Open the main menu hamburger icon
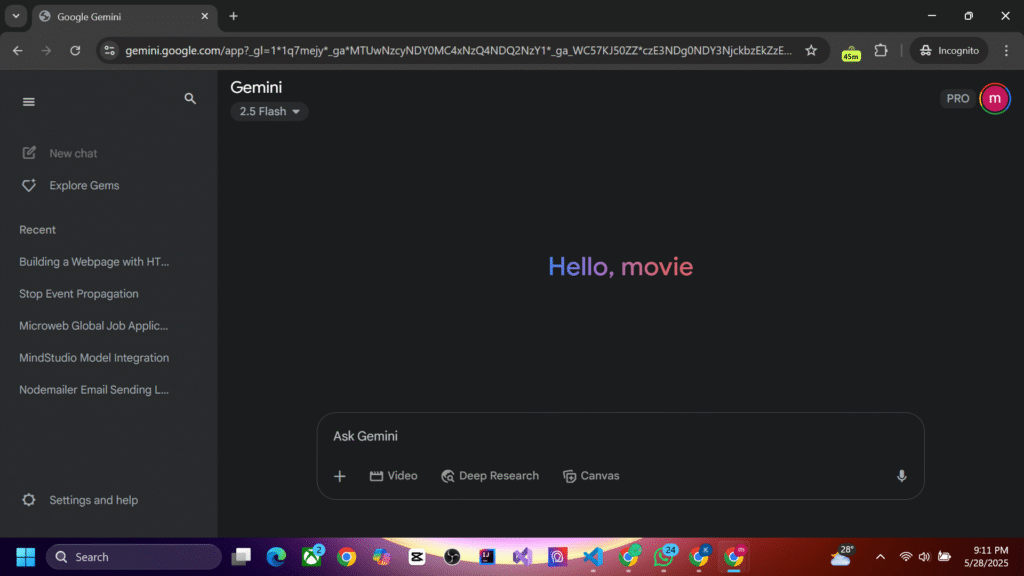Image resolution: width=1024 pixels, height=576 pixels. (29, 102)
